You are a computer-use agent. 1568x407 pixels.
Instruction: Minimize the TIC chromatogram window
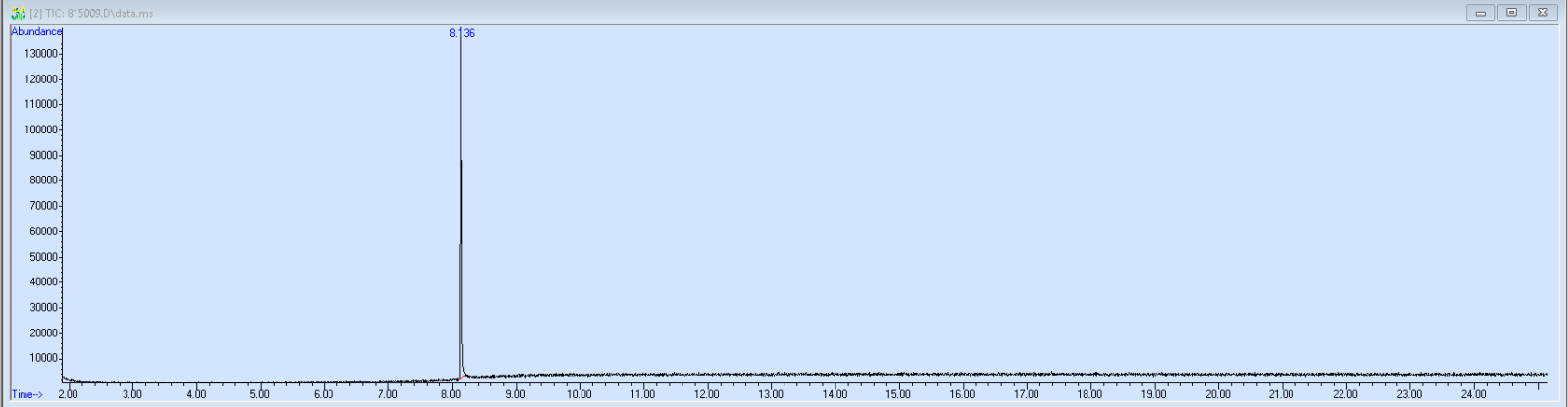[1479, 13]
